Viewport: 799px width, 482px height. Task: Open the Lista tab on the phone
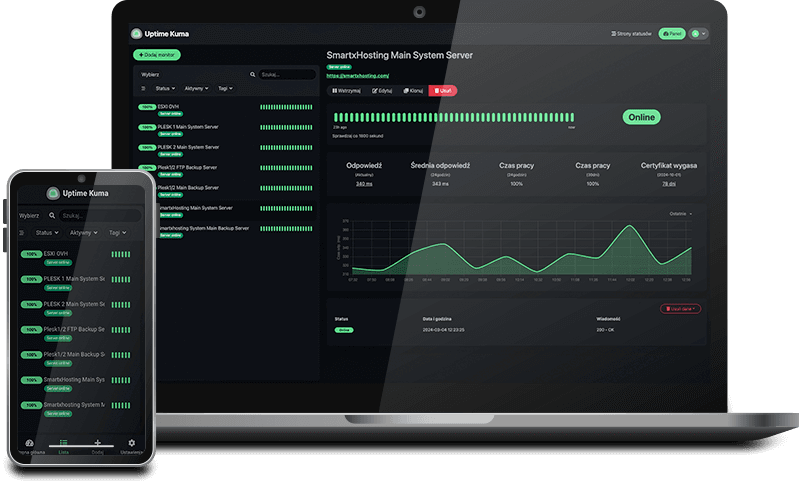point(63,446)
